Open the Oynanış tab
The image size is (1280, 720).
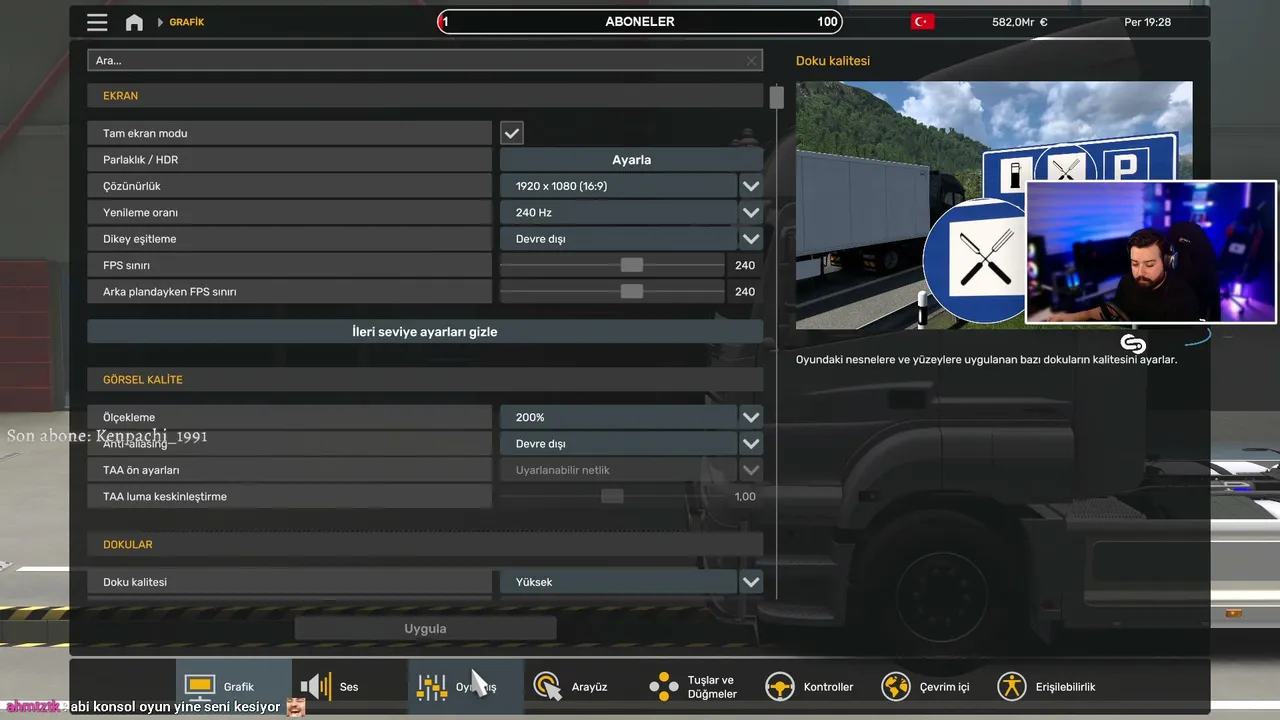[466, 687]
